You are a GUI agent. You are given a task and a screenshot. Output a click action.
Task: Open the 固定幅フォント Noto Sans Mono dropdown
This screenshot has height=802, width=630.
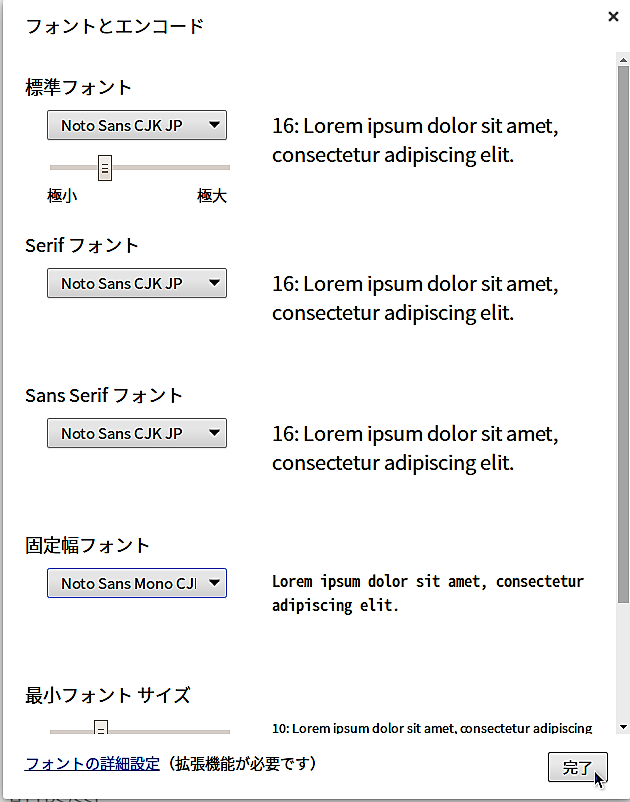click(x=137, y=583)
